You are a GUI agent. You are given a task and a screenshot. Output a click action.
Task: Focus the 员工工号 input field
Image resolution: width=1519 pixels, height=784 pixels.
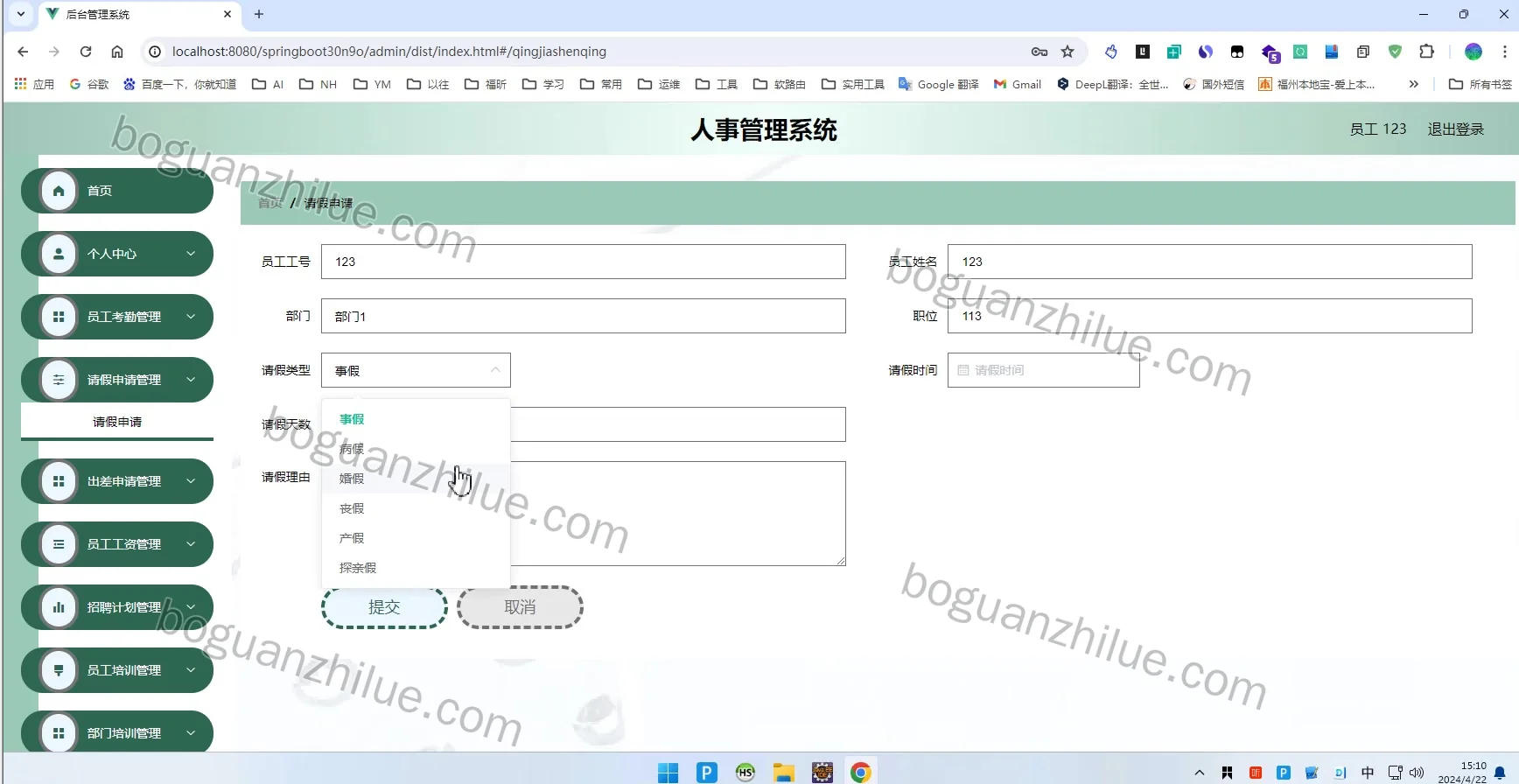pos(583,262)
